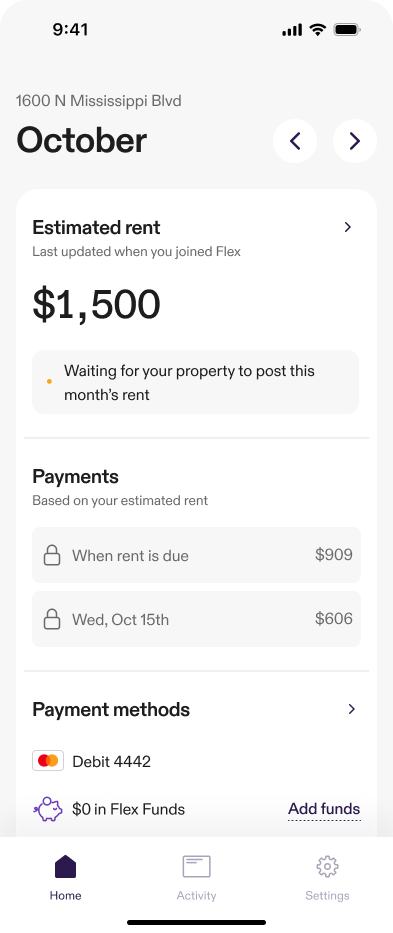
Task: Select the Wed, Oct 15th $606 payment
Action: pyautogui.click(x=196, y=619)
